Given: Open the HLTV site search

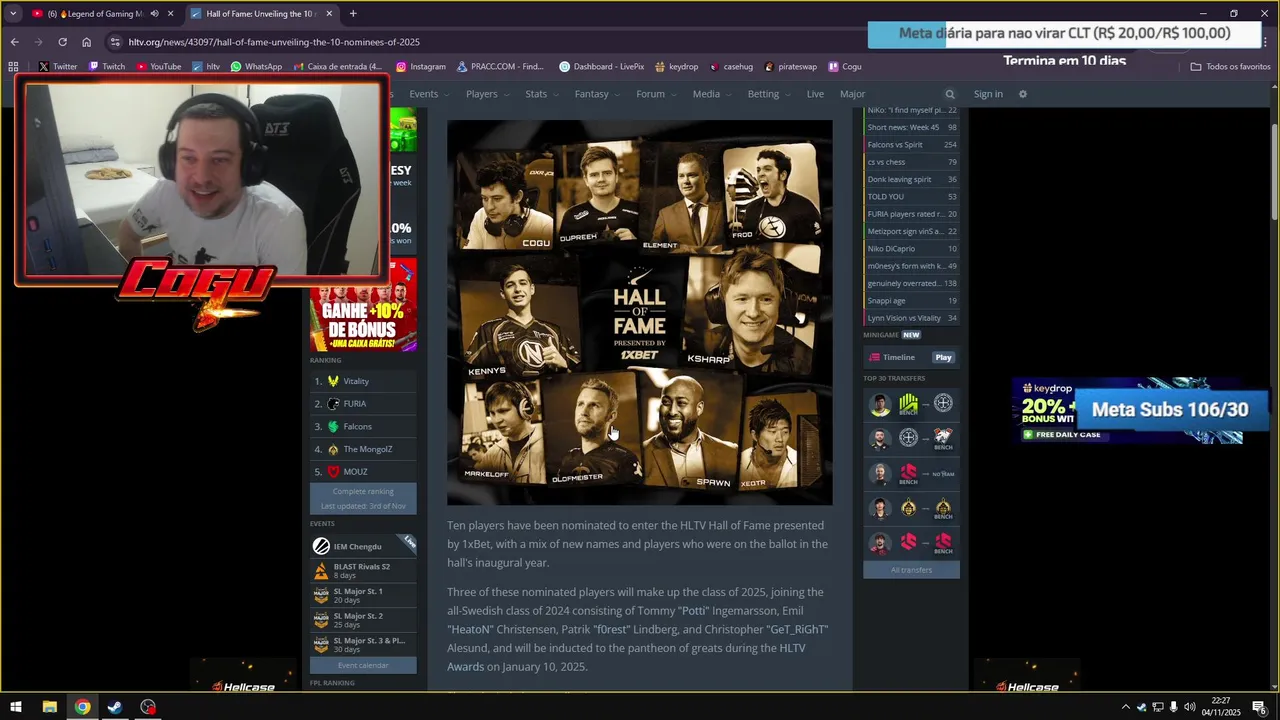Looking at the screenshot, I should pos(950,94).
